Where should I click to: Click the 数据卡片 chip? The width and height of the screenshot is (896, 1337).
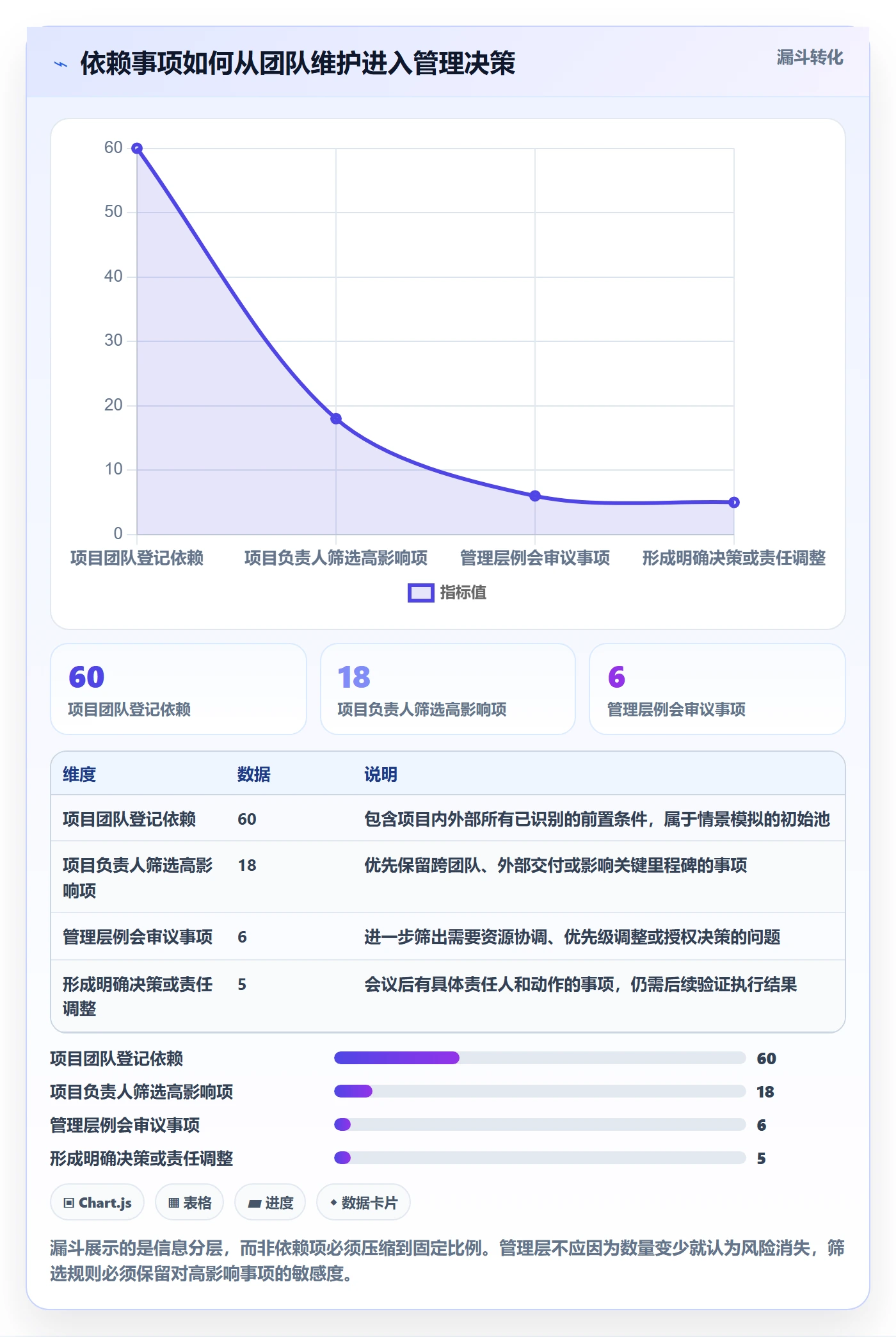click(364, 1203)
